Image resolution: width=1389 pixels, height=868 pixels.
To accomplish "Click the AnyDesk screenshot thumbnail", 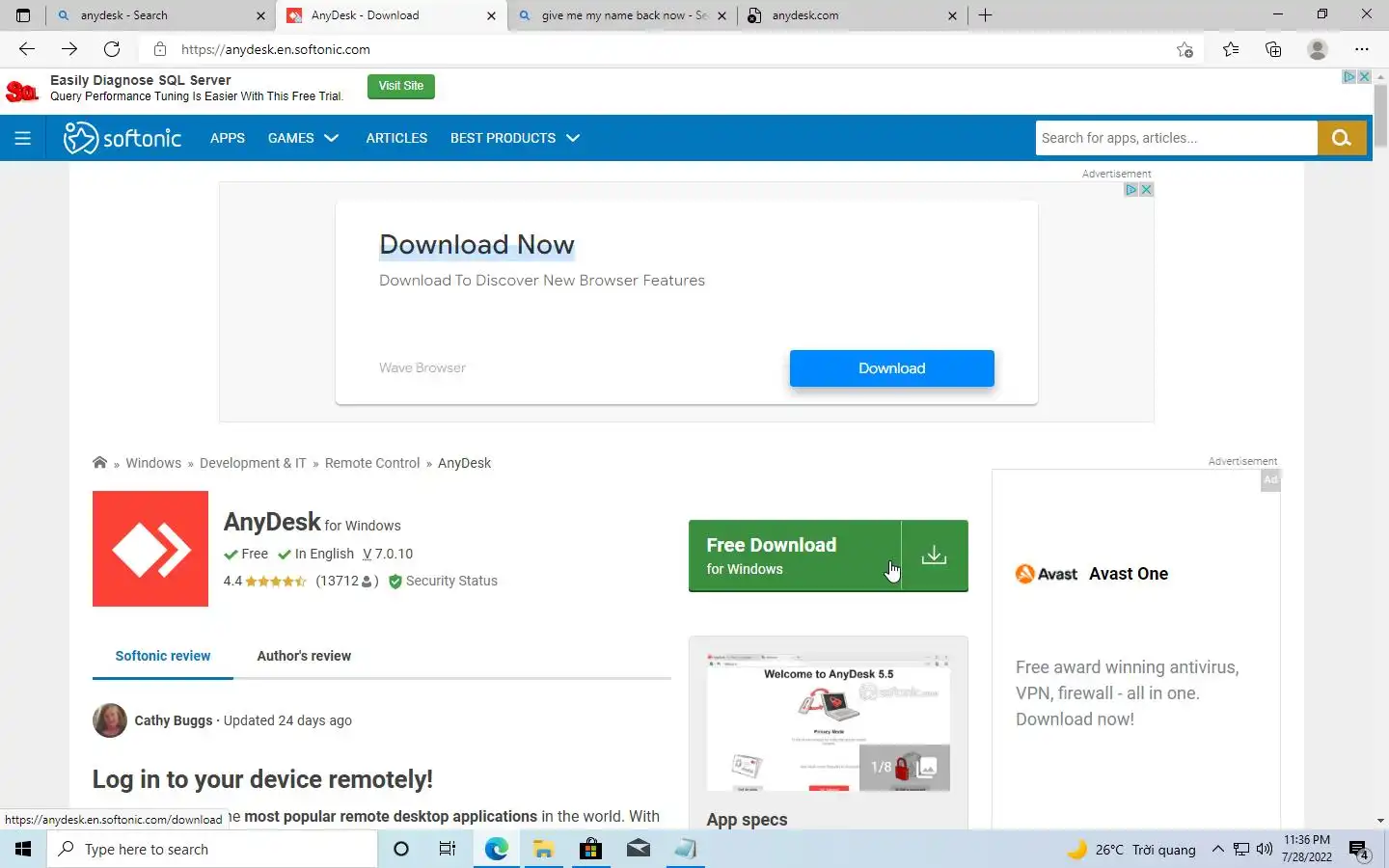I will (829, 721).
